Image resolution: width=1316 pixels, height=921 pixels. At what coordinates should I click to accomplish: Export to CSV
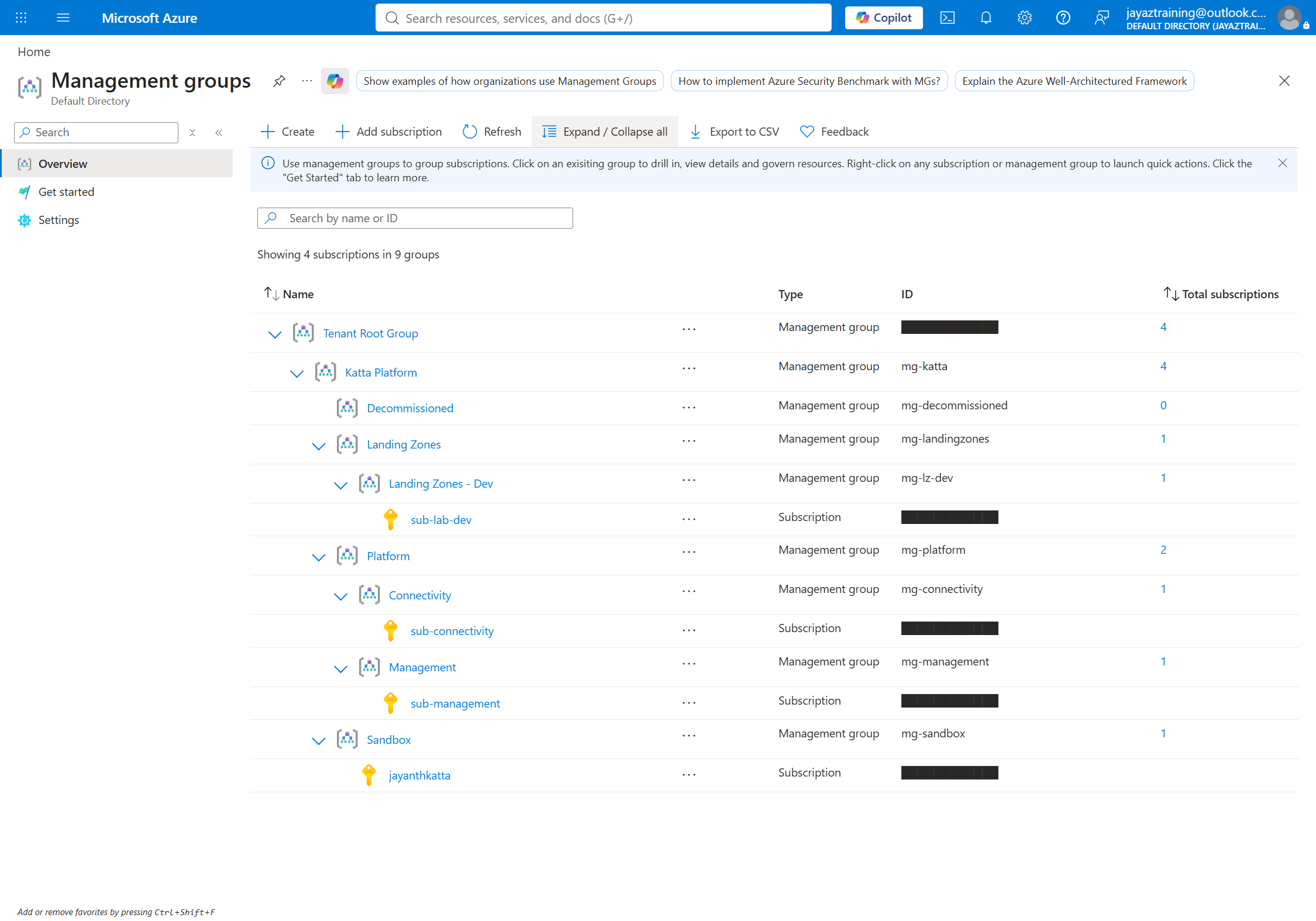pos(734,132)
